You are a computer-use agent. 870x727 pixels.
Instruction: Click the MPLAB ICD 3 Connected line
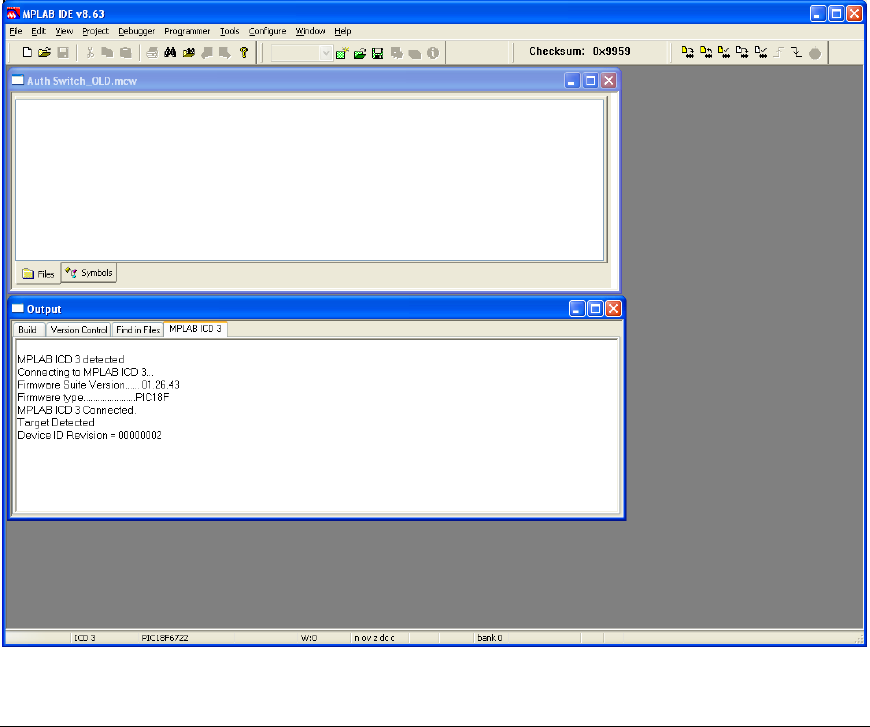[x=77, y=410]
